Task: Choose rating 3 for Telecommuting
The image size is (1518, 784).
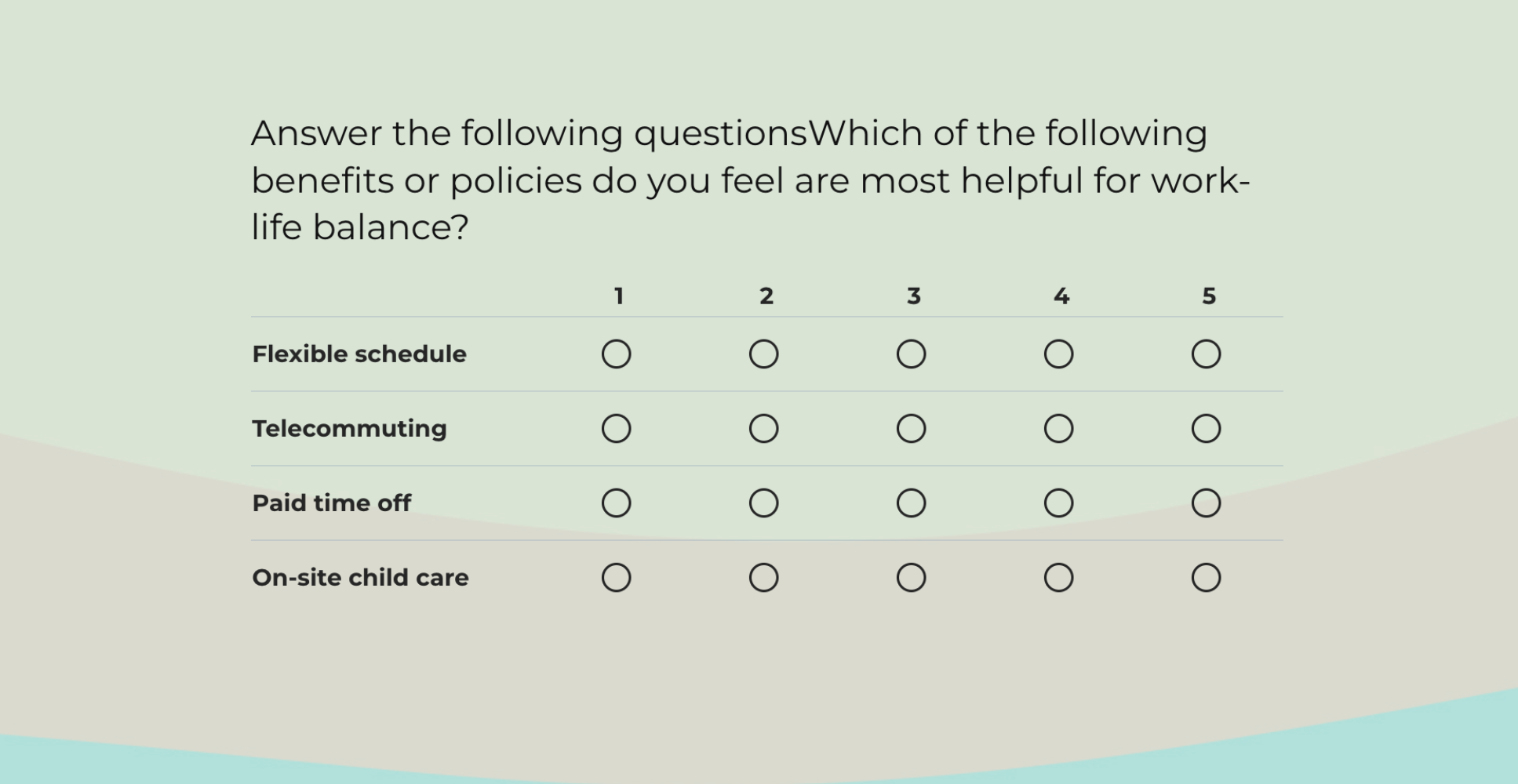Action: coord(912,429)
